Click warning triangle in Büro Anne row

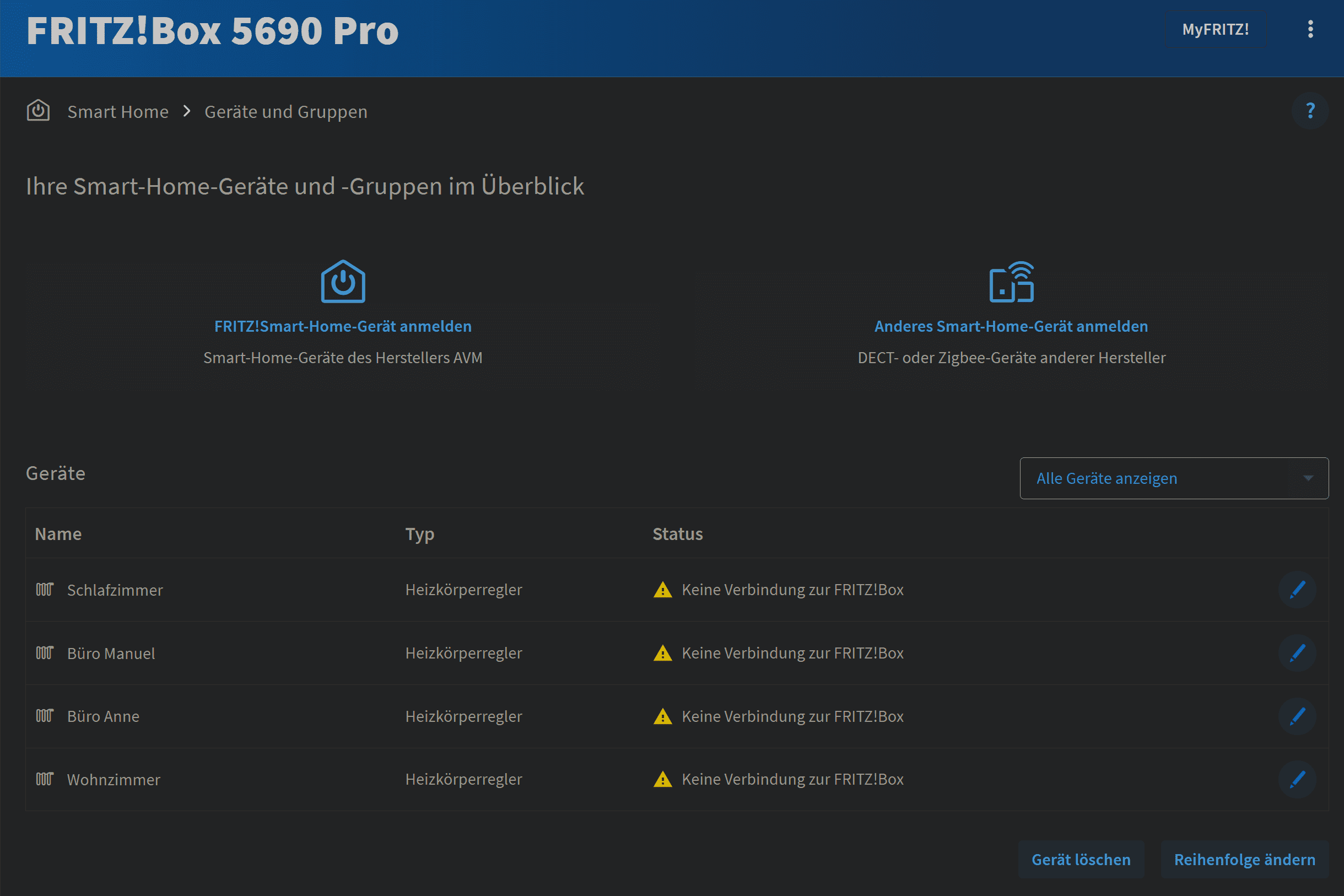663,716
